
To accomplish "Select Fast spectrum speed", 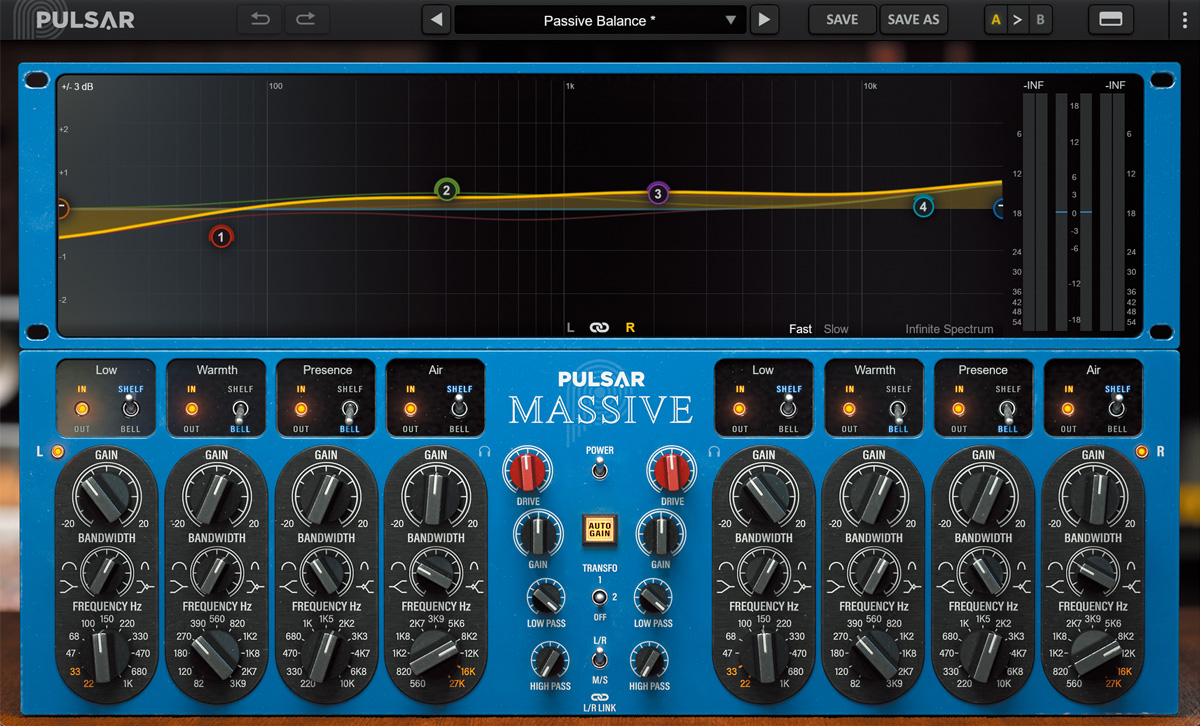I will [800, 329].
